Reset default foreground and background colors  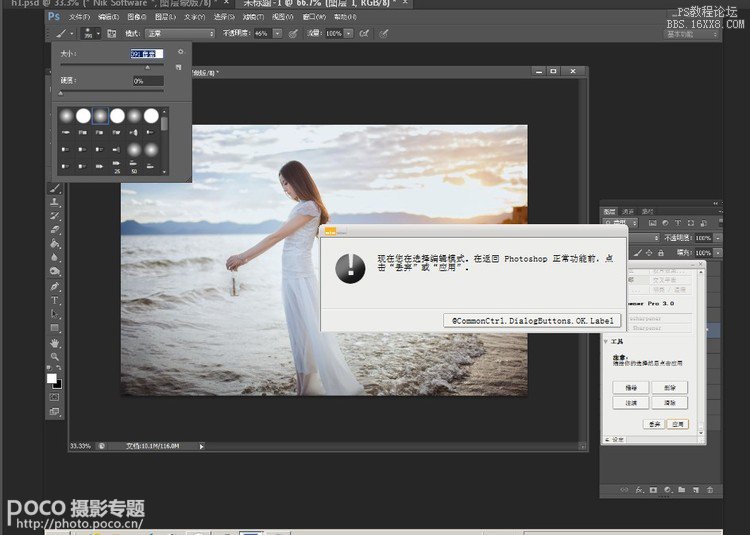pos(49,368)
